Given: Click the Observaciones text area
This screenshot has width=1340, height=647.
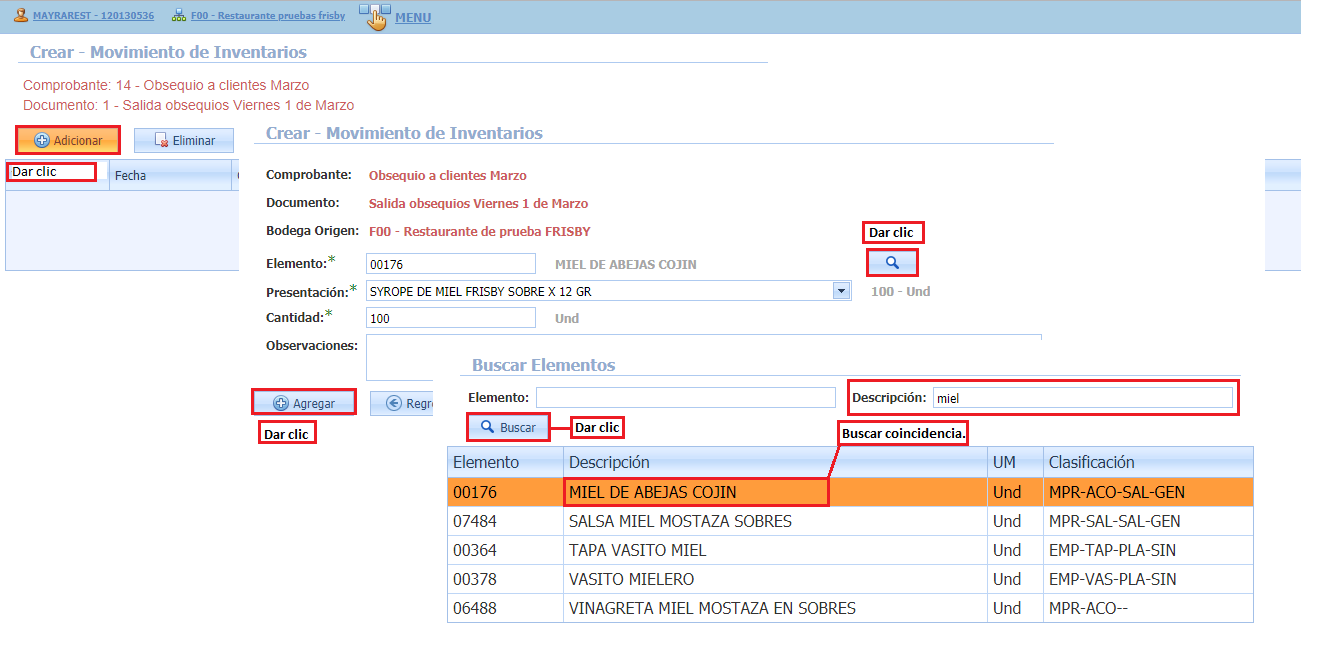Looking at the screenshot, I should coord(704,357).
